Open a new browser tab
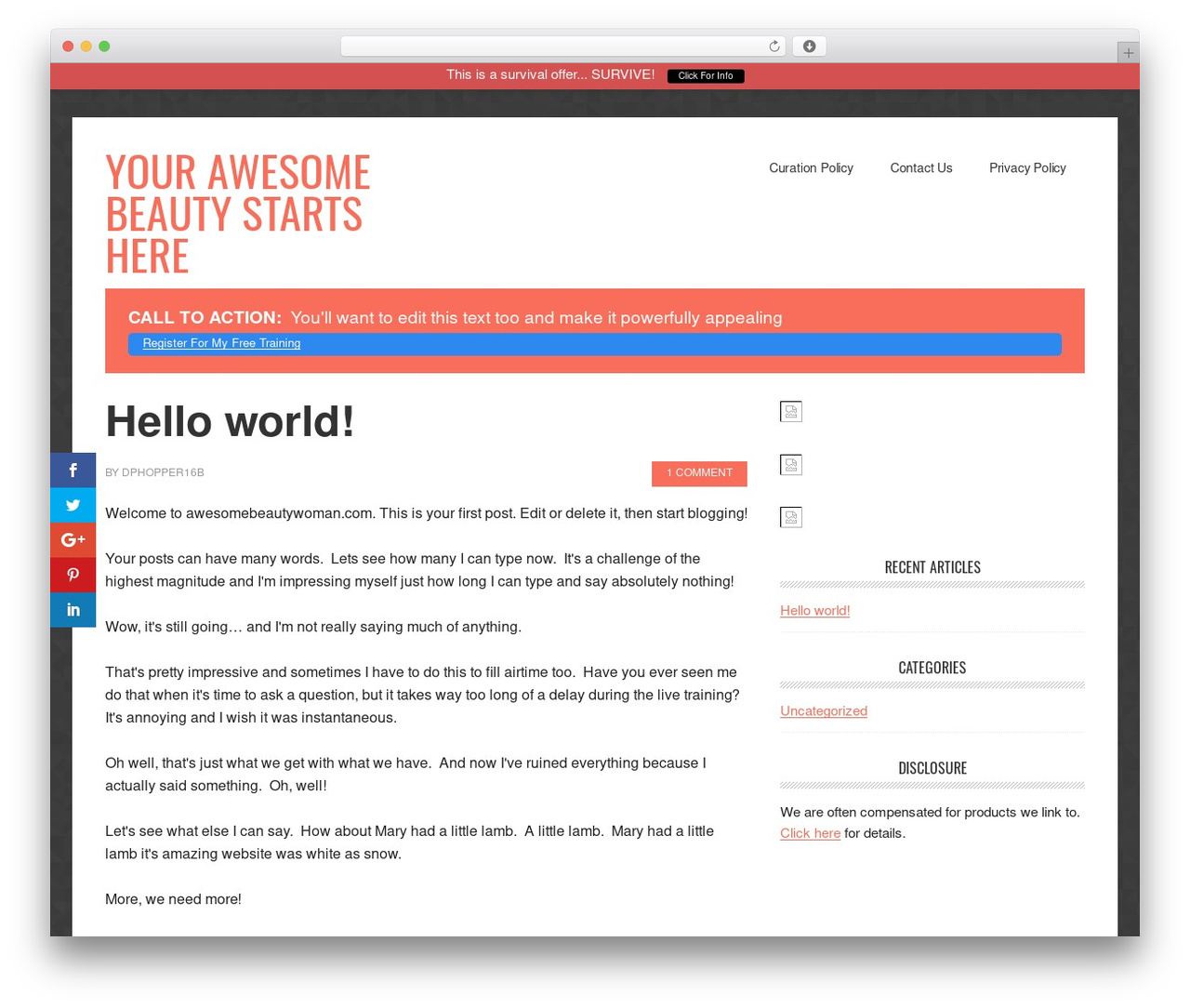The image size is (1190, 1008). (1128, 53)
